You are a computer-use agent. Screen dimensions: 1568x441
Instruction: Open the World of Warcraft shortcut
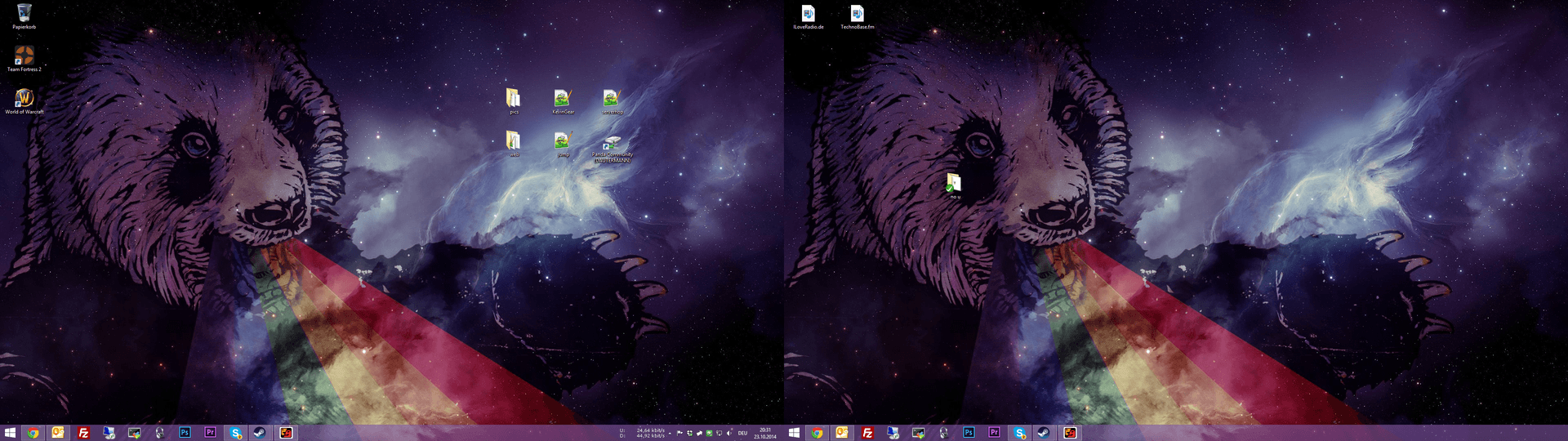point(24,99)
